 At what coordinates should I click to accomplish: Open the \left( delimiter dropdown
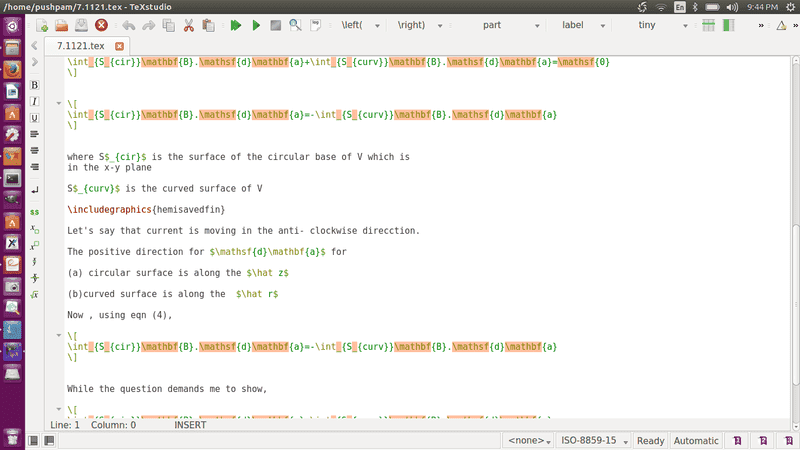(358, 25)
